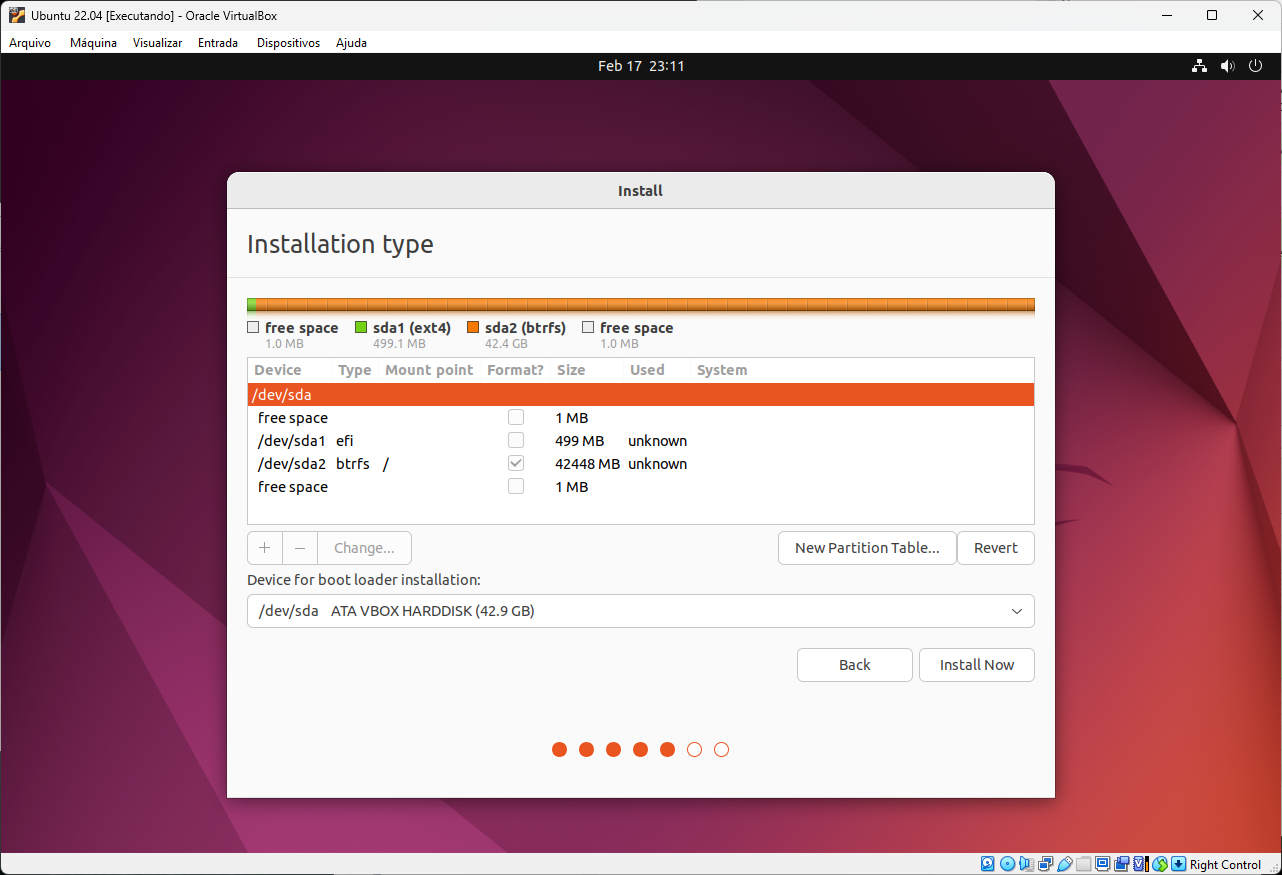Image resolution: width=1282 pixels, height=875 pixels.
Task: Click the Ubuntu volume speaker icon
Action: point(1228,66)
